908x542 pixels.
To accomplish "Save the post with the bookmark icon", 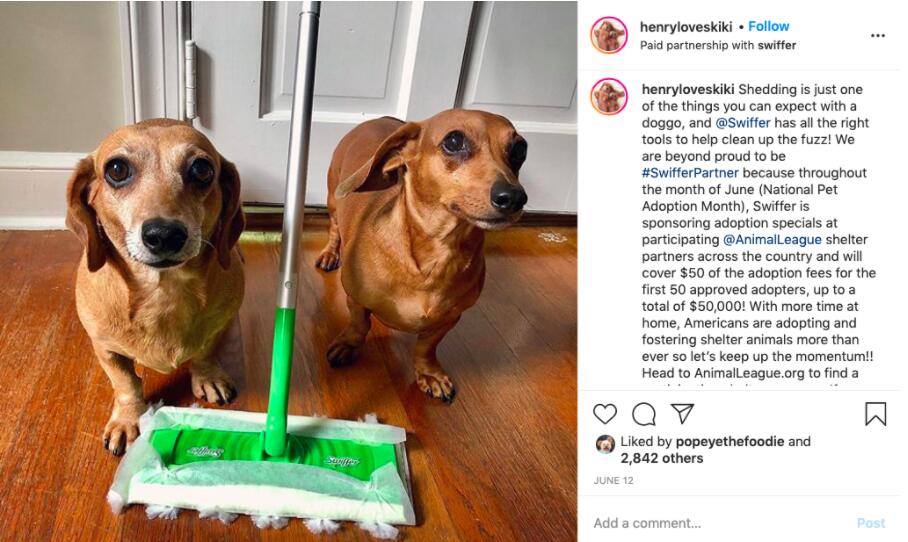I will [x=876, y=414].
